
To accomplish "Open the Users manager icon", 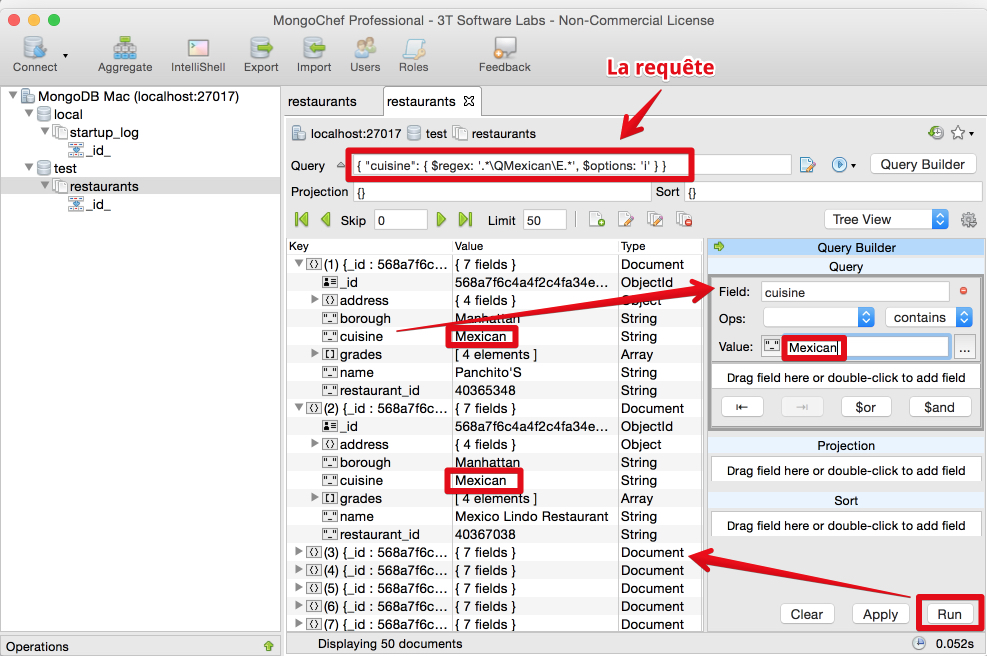I will (x=365, y=54).
